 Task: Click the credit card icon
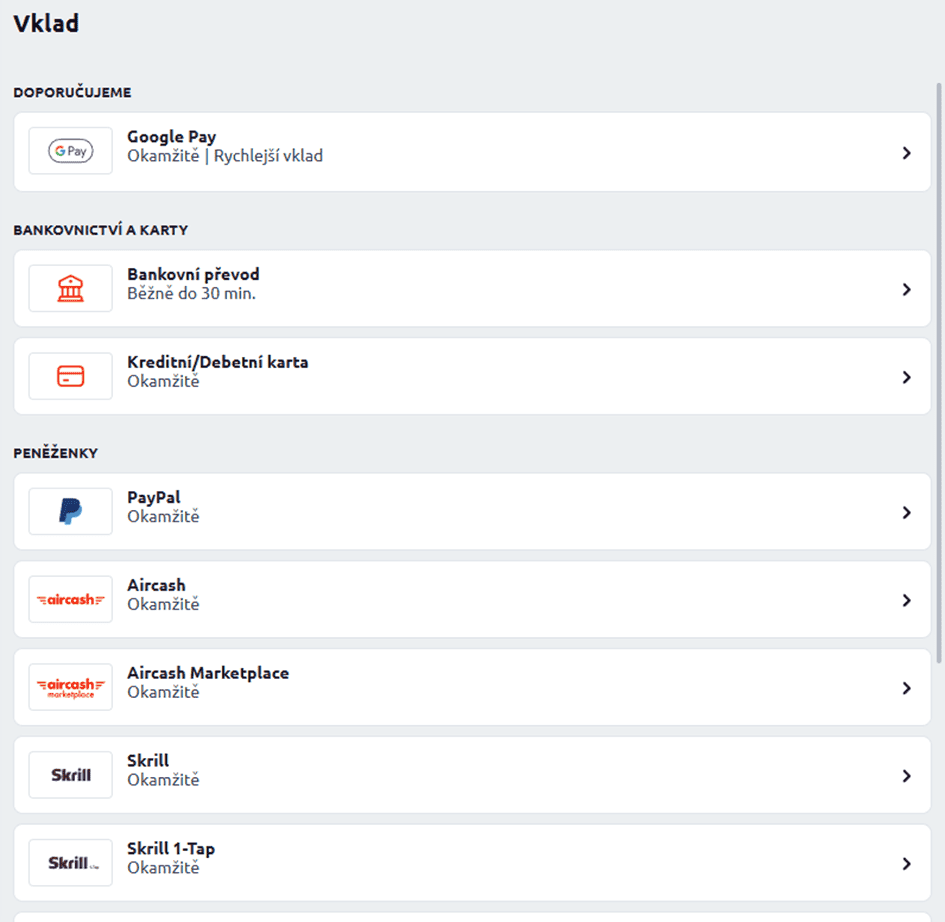[x=71, y=376]
